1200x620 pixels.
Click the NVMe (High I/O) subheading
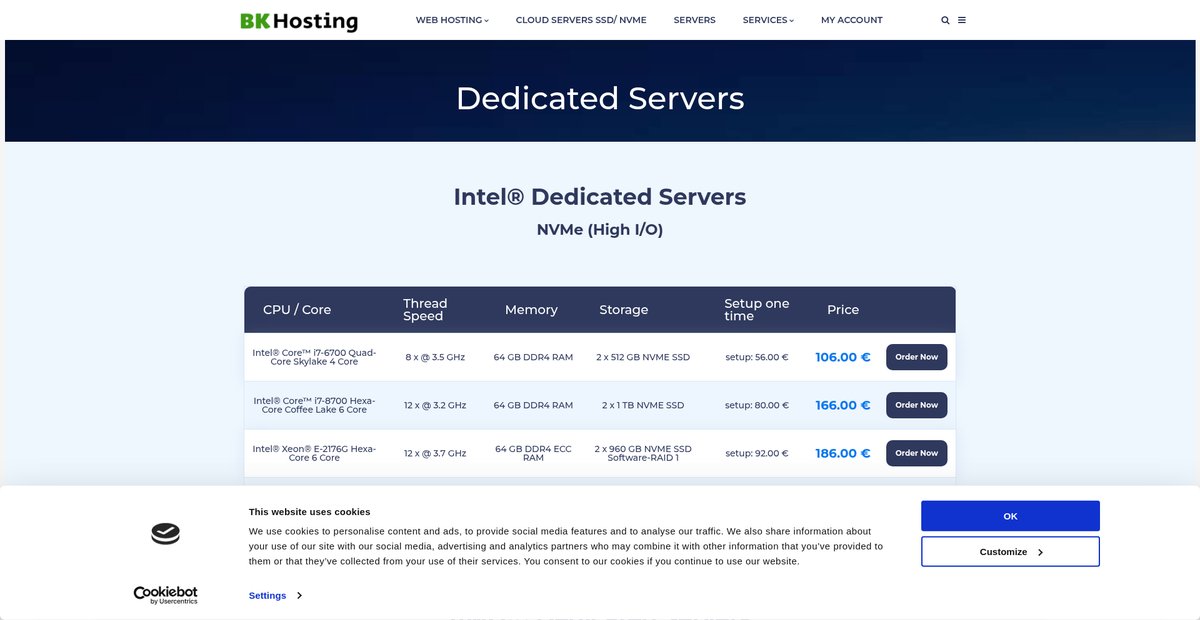600,229
